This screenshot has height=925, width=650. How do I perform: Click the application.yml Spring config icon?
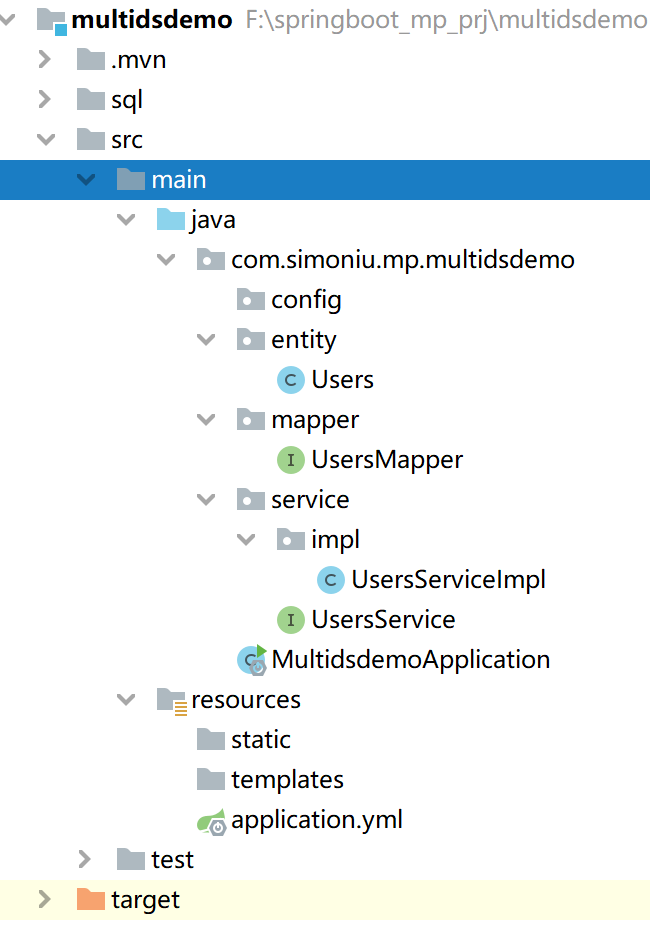coord(211,821)
